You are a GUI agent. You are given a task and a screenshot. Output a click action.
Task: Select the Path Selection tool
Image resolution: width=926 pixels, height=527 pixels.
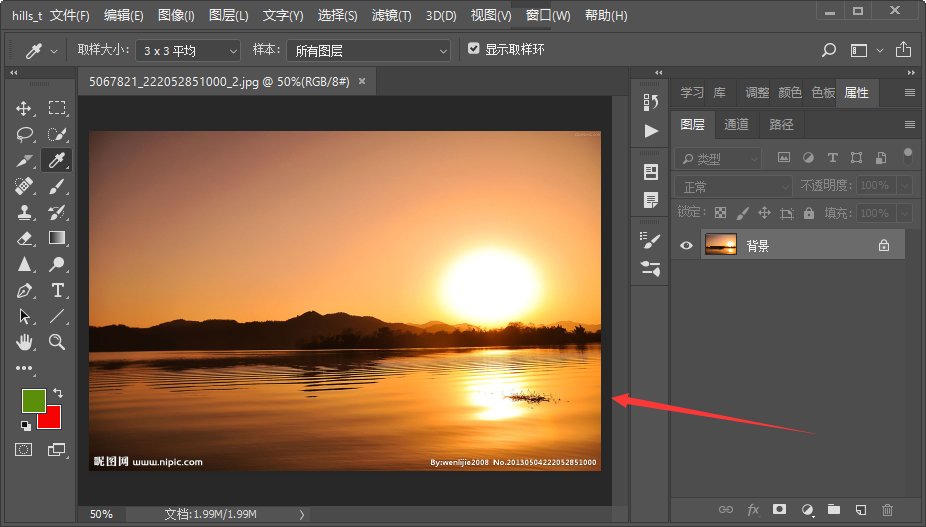click(24, 316)
